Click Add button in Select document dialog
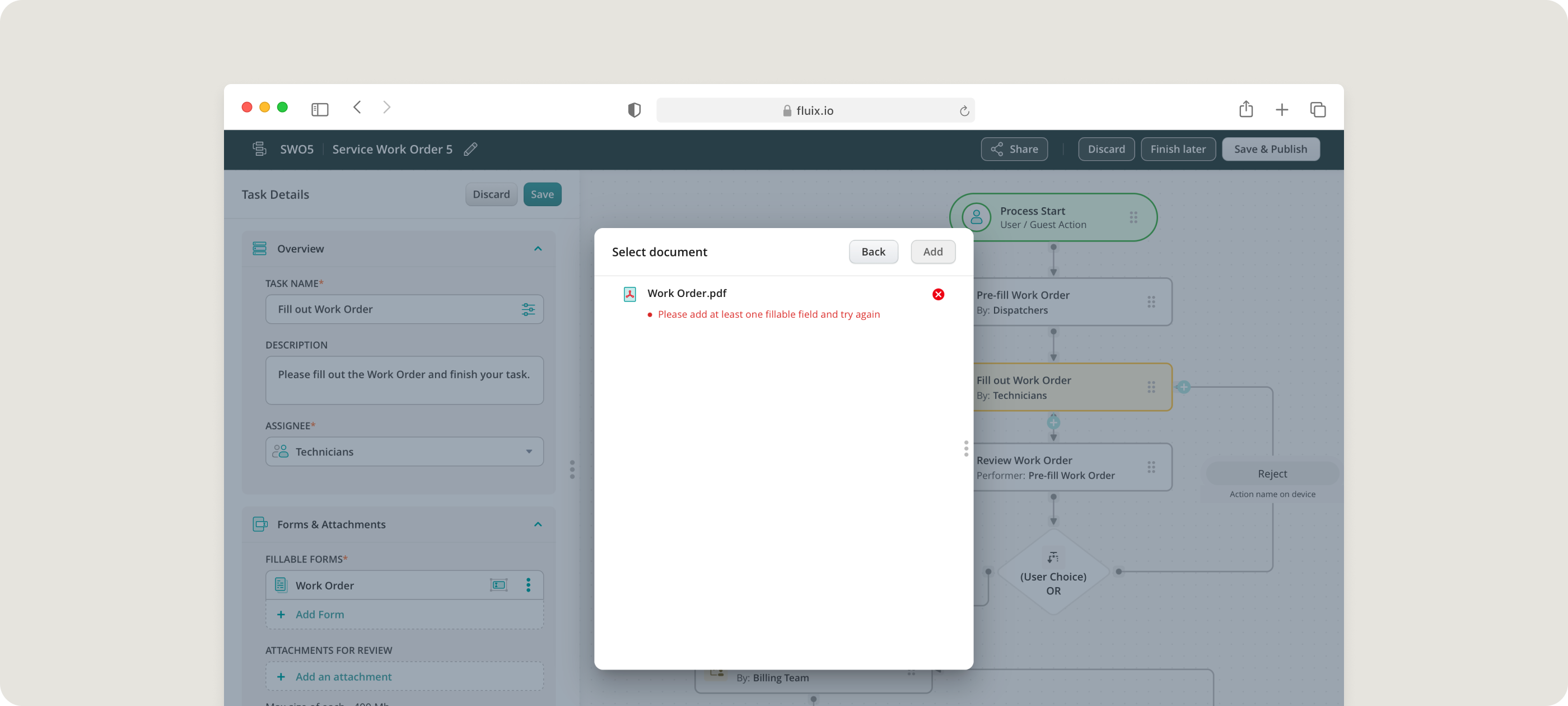1568x706 pixels. click(932, 252)
